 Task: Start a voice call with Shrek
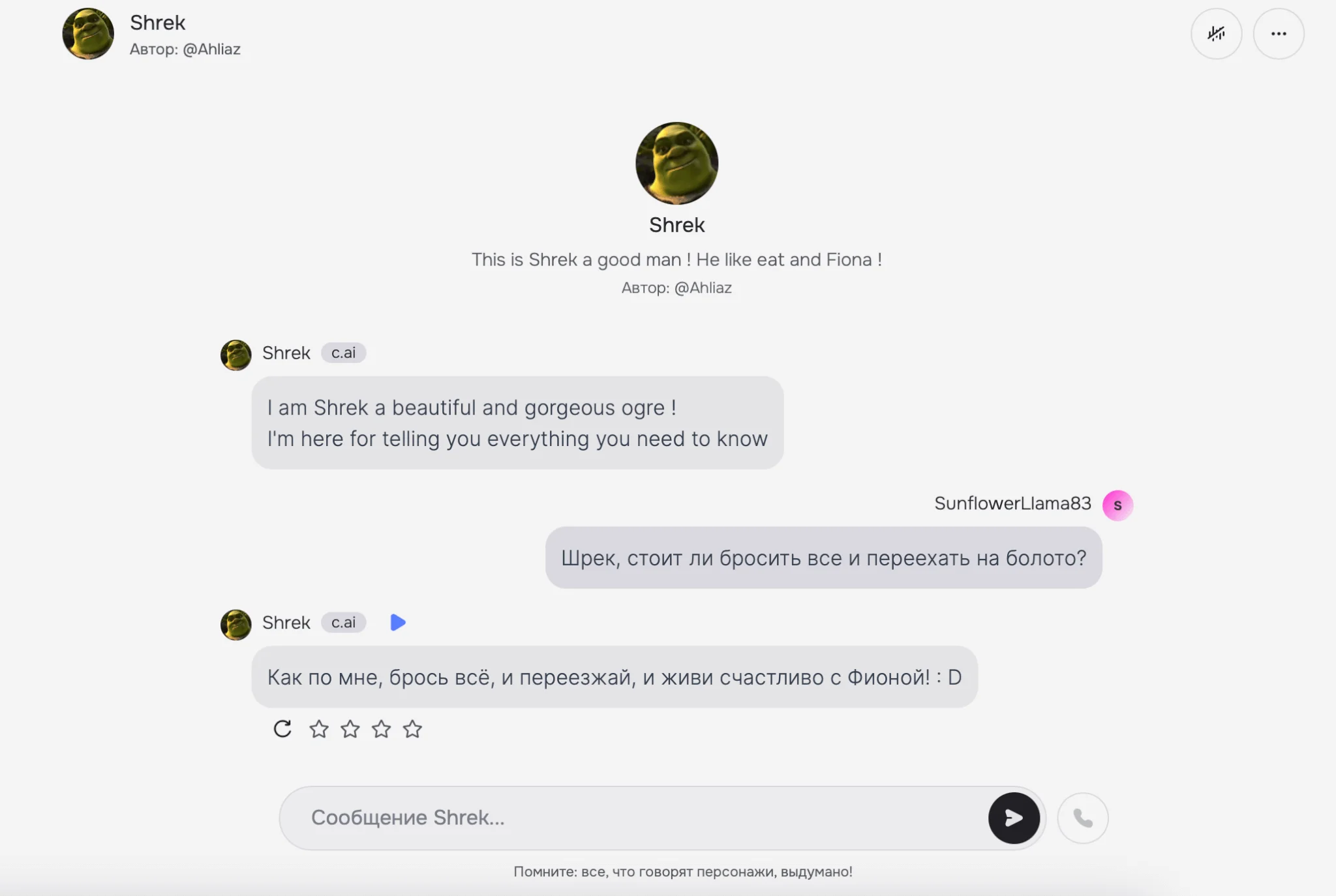click(x=1083, y=818)
